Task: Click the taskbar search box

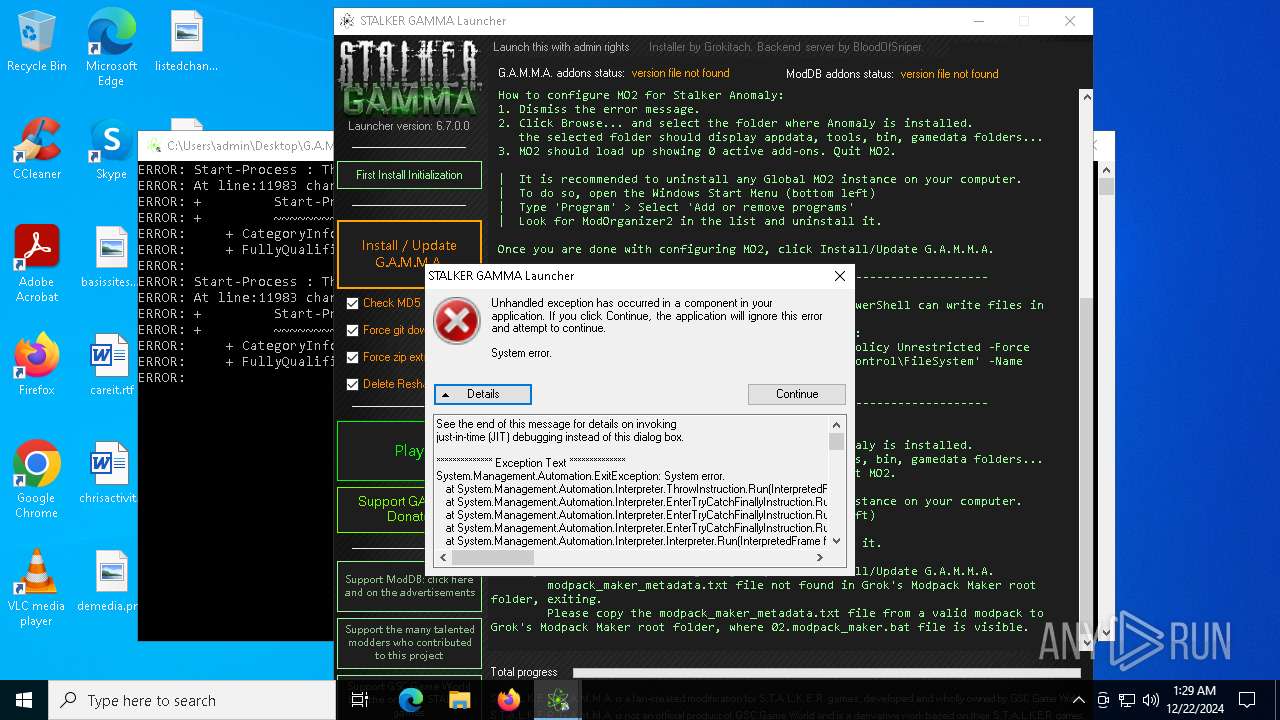Action: click(x=192, y=700)
